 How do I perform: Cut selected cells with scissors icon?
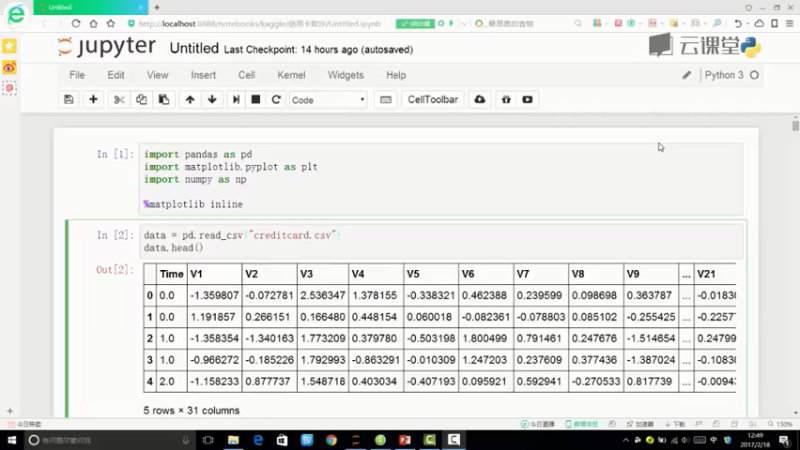[119, 99]
